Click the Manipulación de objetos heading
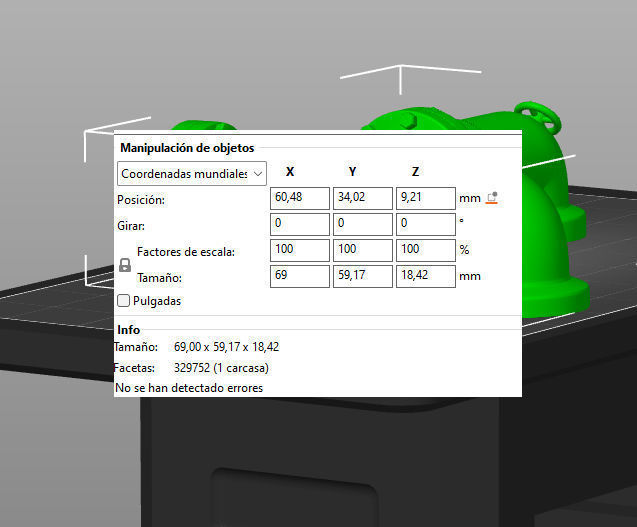The width and height of the screenshot is (637, 527). (x=187, y=148)
